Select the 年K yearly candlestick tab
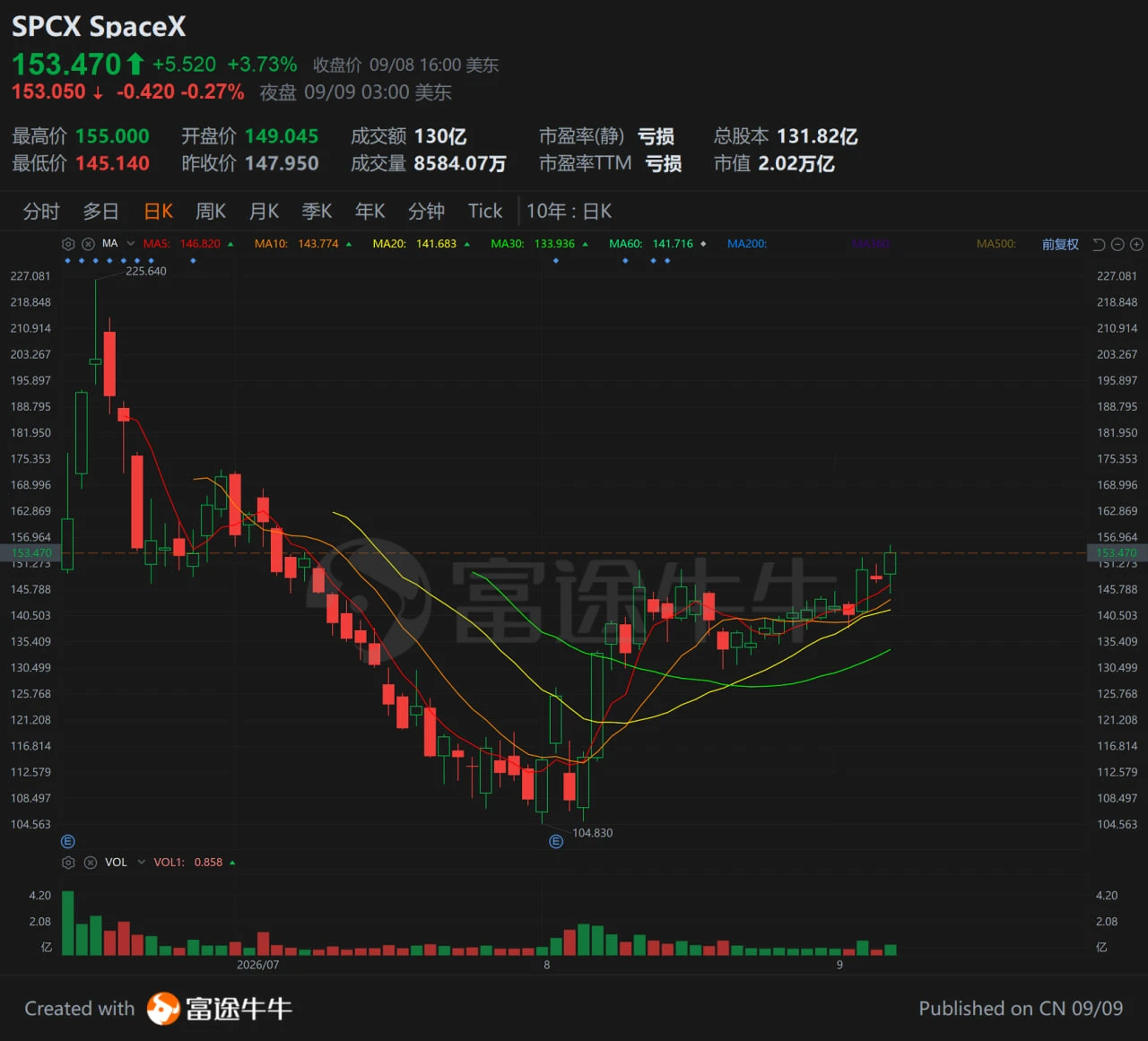This screenshot has width=1148, height=1041. pos(370,212)
